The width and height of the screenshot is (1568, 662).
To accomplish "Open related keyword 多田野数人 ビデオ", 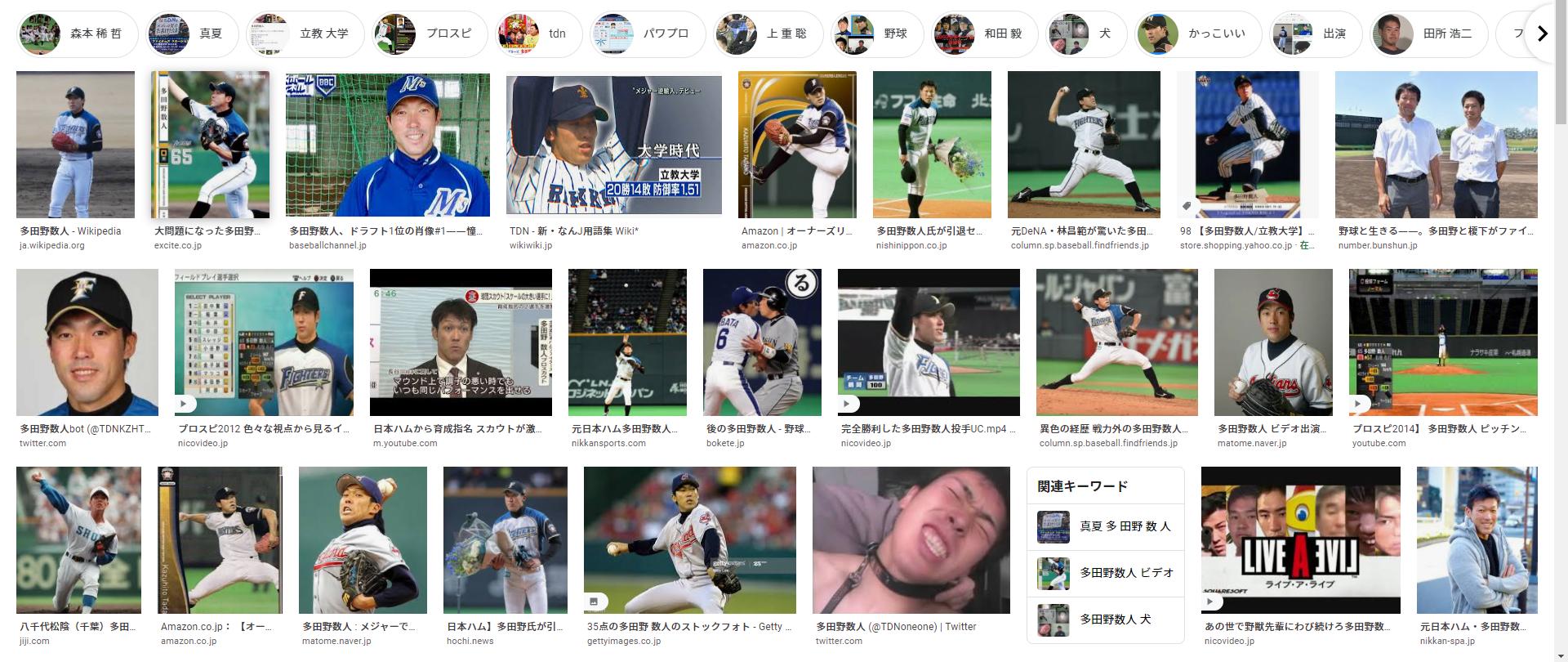I will [1106, 573].
